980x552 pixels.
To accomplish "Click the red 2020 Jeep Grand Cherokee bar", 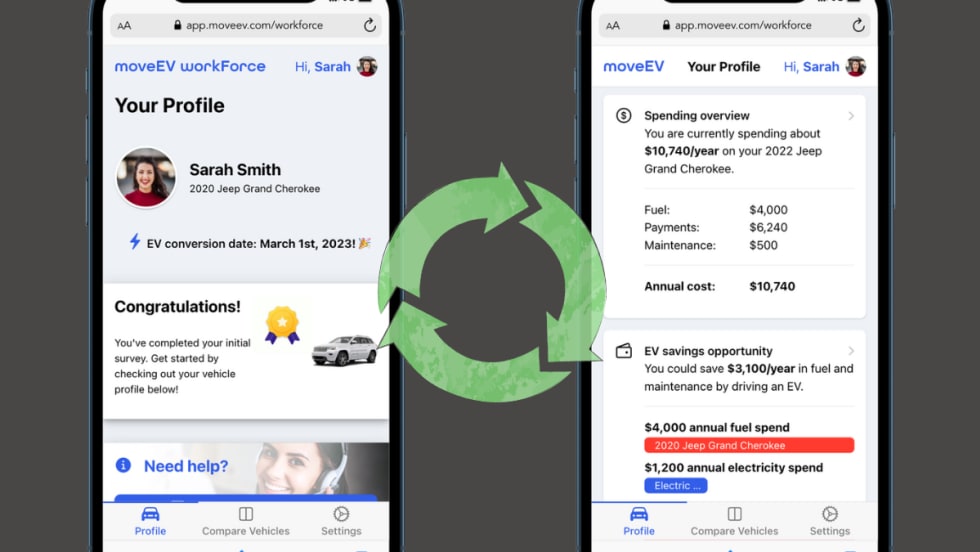I will pyautogui.click(x=749, y=445).
